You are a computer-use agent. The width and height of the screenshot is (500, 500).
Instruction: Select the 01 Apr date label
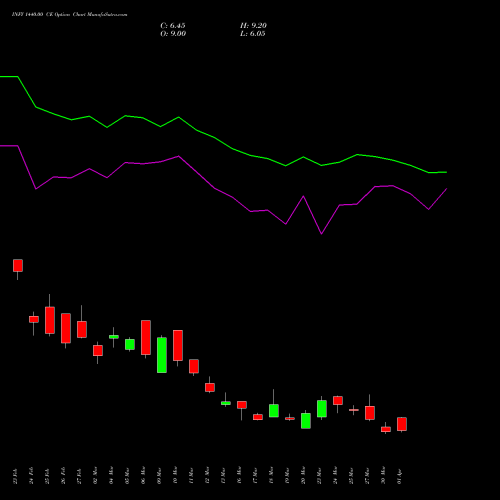click(400, 476)
